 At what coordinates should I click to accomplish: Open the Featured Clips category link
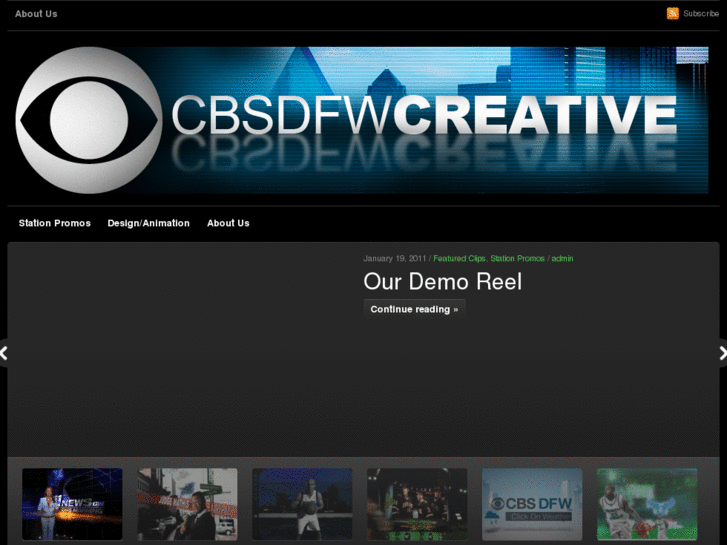point(459,258)
